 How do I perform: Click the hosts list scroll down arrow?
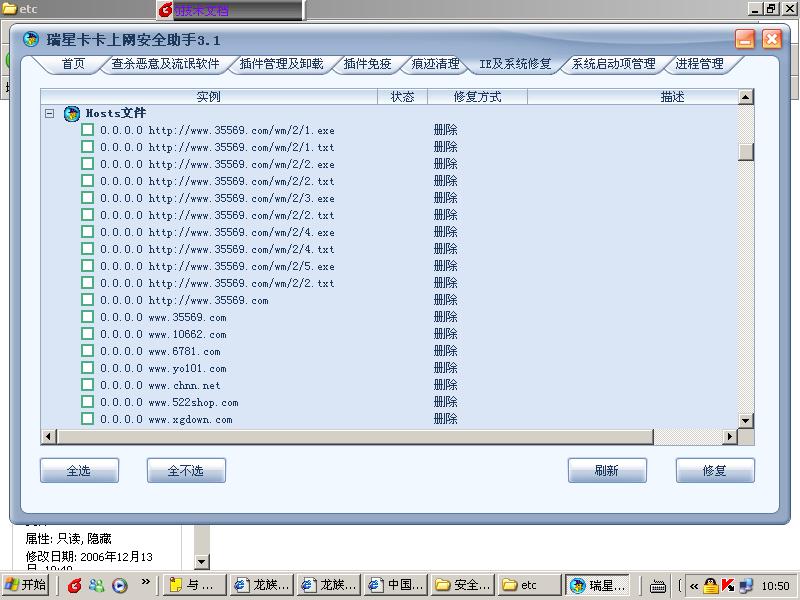746,421
